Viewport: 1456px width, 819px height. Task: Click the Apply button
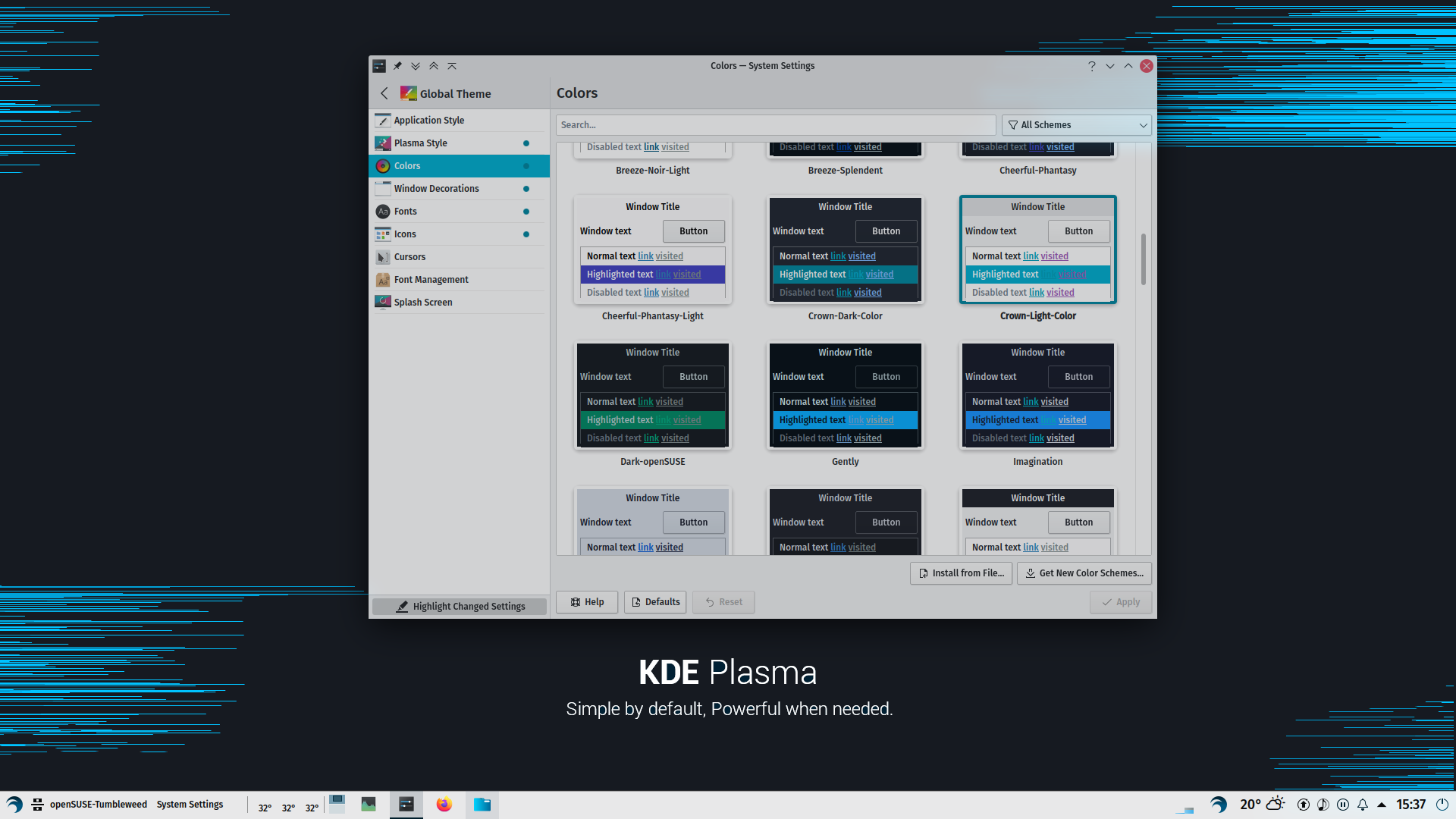[1121, 602]
